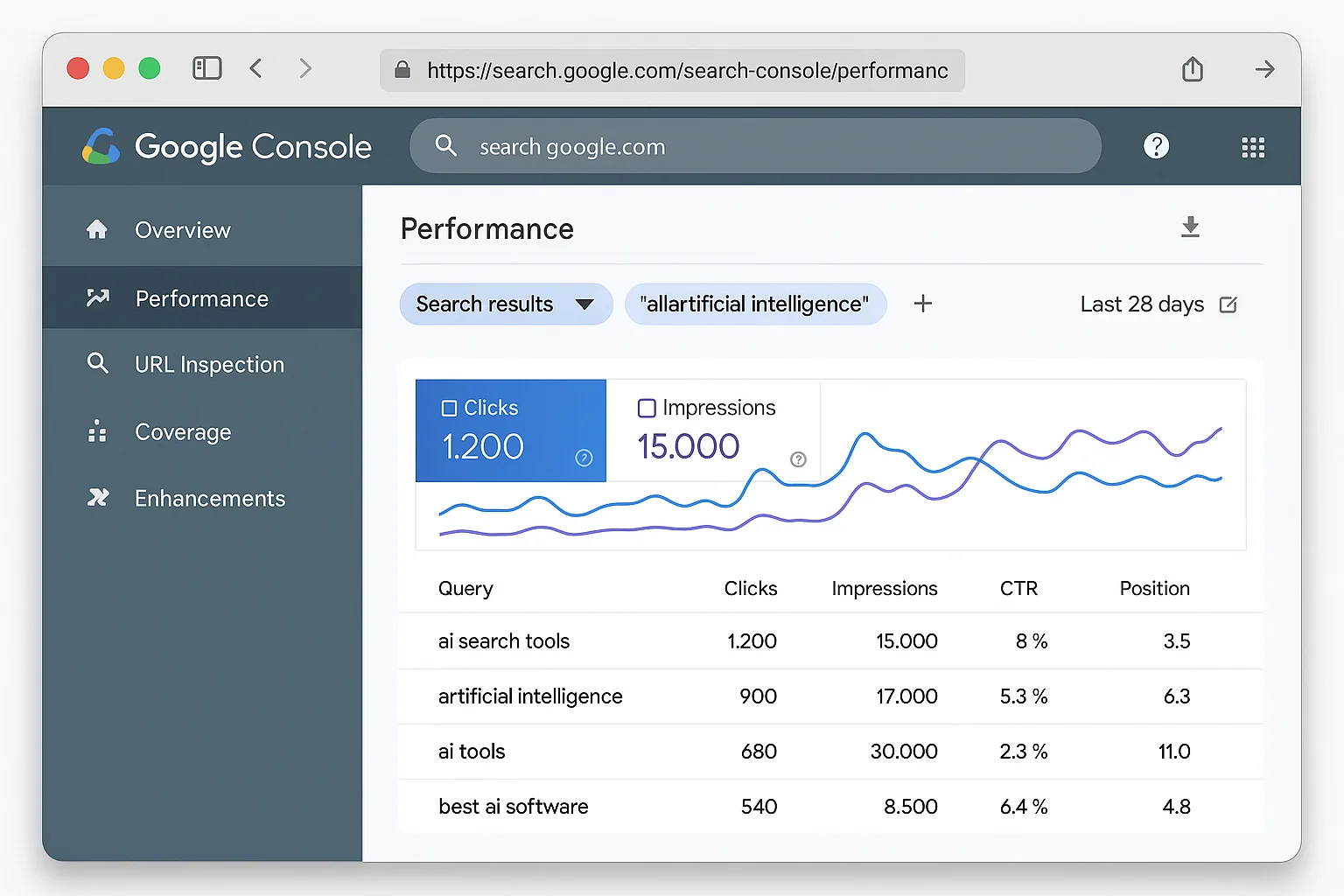This screenshot has height=896, width=1344.
Task: Click the Help question mark icon
Action: pos(1157,145)
